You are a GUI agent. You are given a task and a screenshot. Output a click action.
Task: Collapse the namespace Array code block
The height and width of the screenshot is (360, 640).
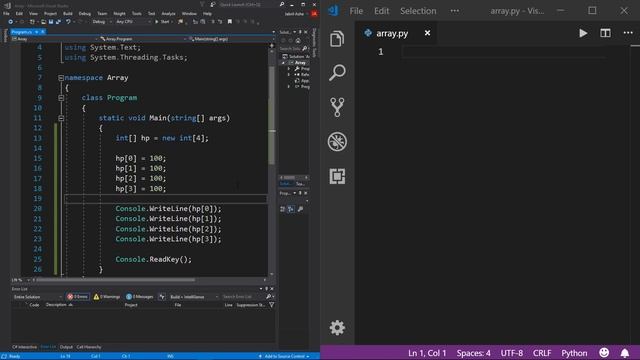[x=61, y=78]
